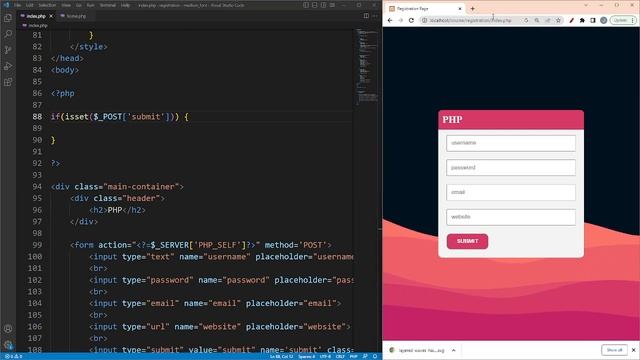Viewport: 640px width, 360px height.
Task: Click the zoom magnifier icon in the address bar
Action: 537,20
